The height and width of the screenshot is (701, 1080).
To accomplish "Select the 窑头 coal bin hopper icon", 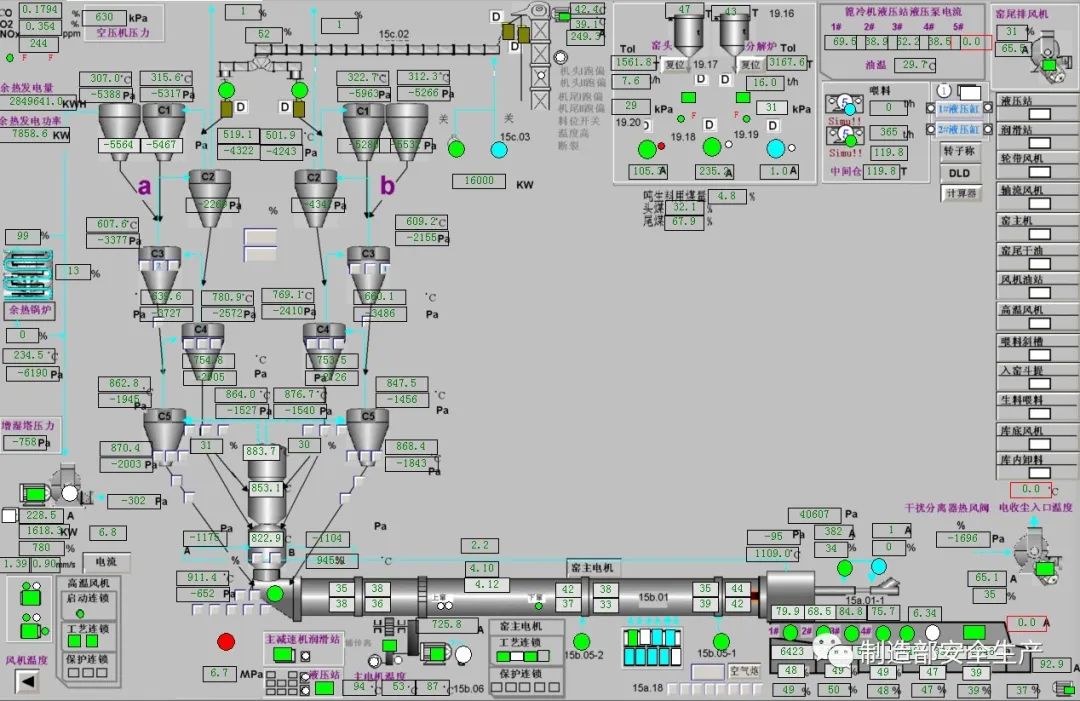I will pos(688,34).
